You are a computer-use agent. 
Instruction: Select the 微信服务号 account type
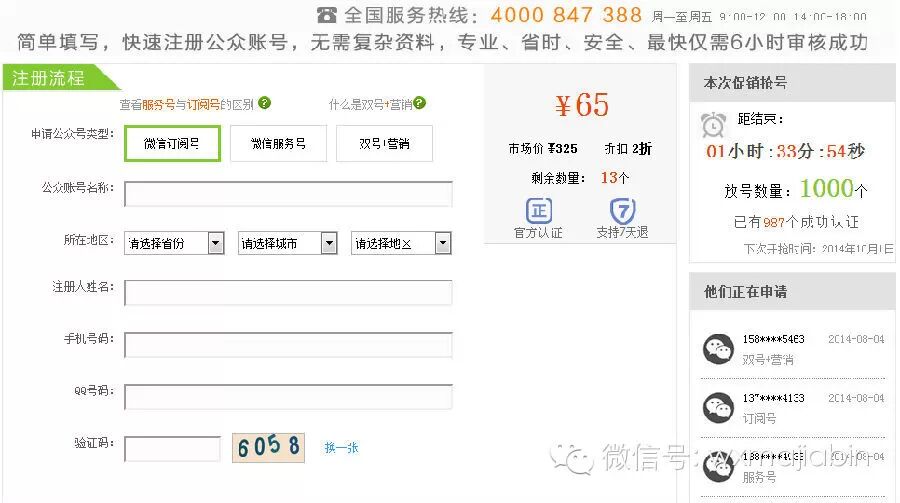pyautogui.click(x=278, y=143)
